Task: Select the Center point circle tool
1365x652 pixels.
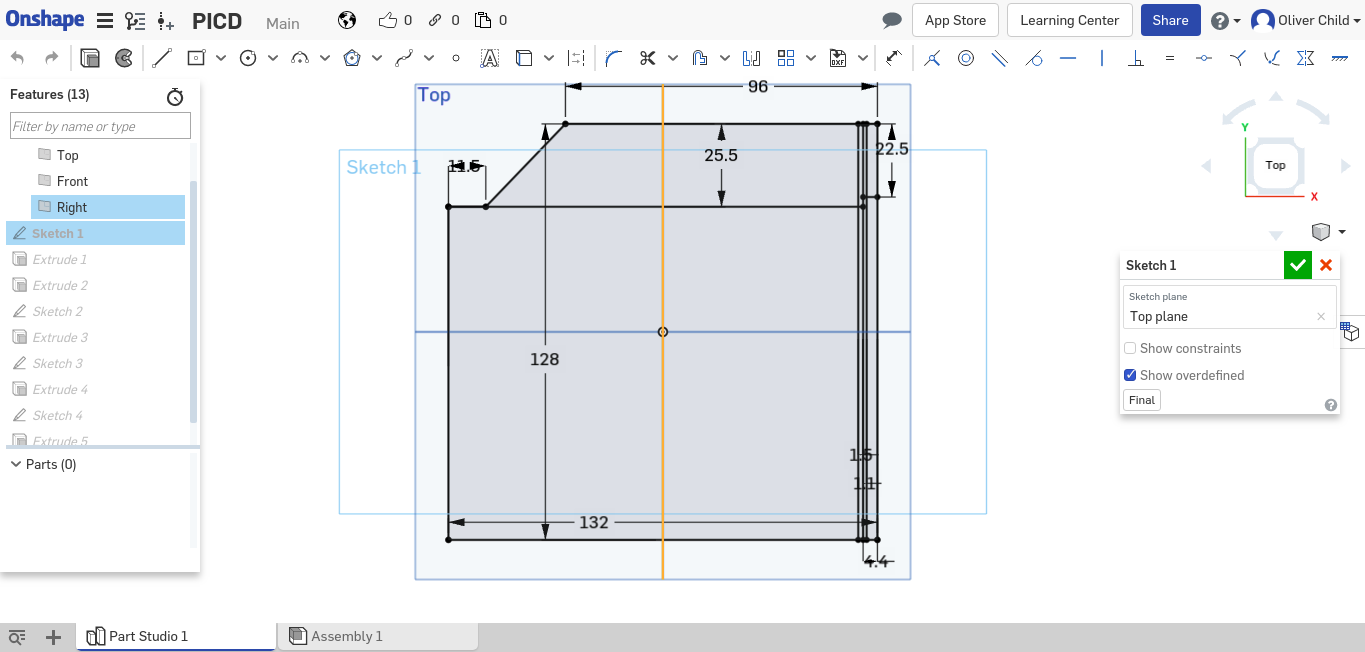Action: point(246,57)
